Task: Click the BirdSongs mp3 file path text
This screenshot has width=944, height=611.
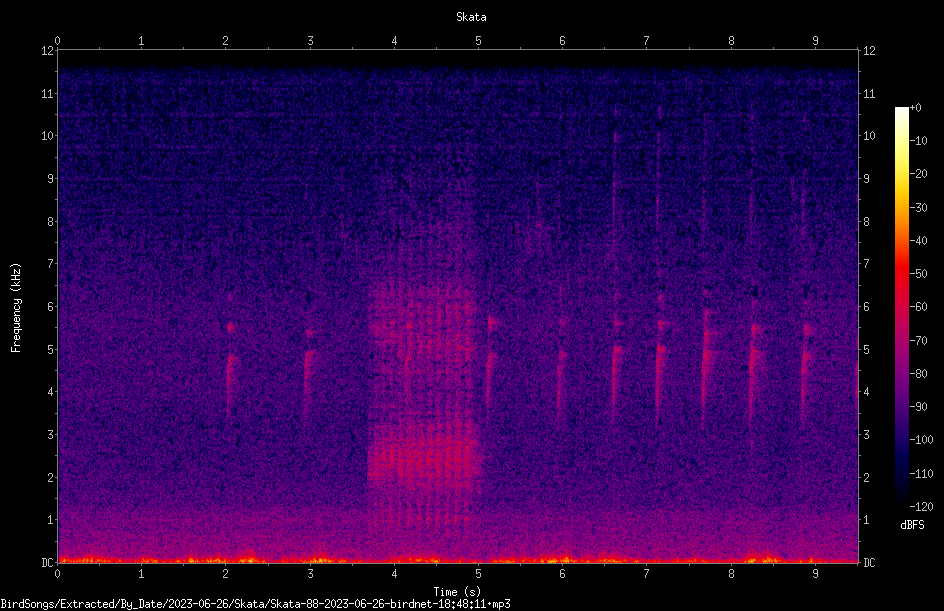Action: point(255,604)
